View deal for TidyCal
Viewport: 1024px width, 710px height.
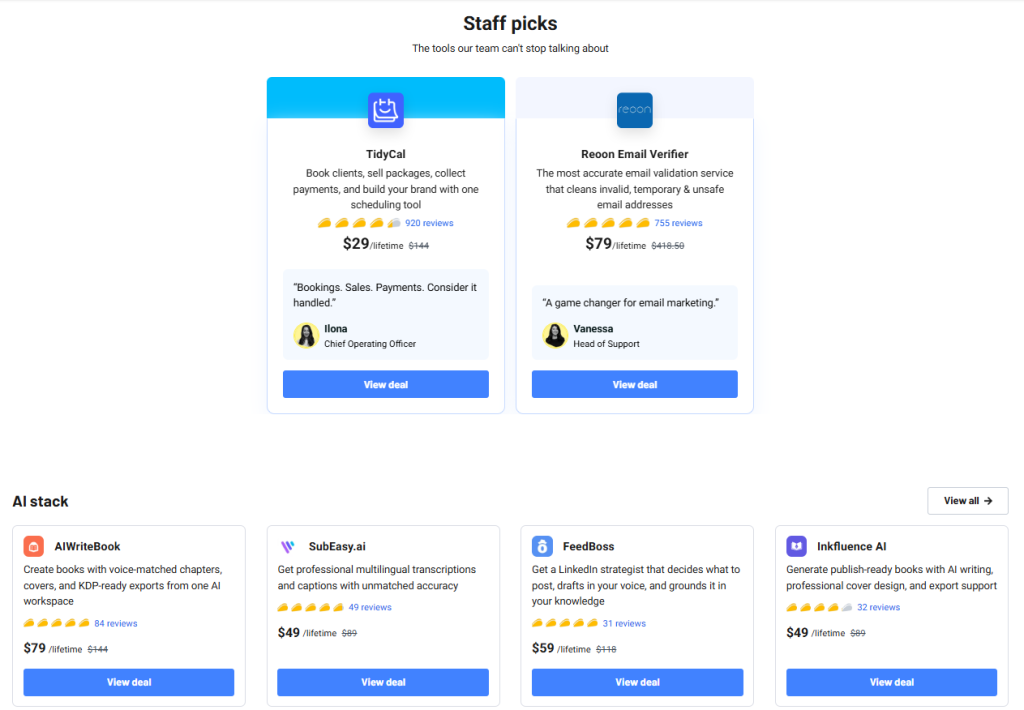385,384
